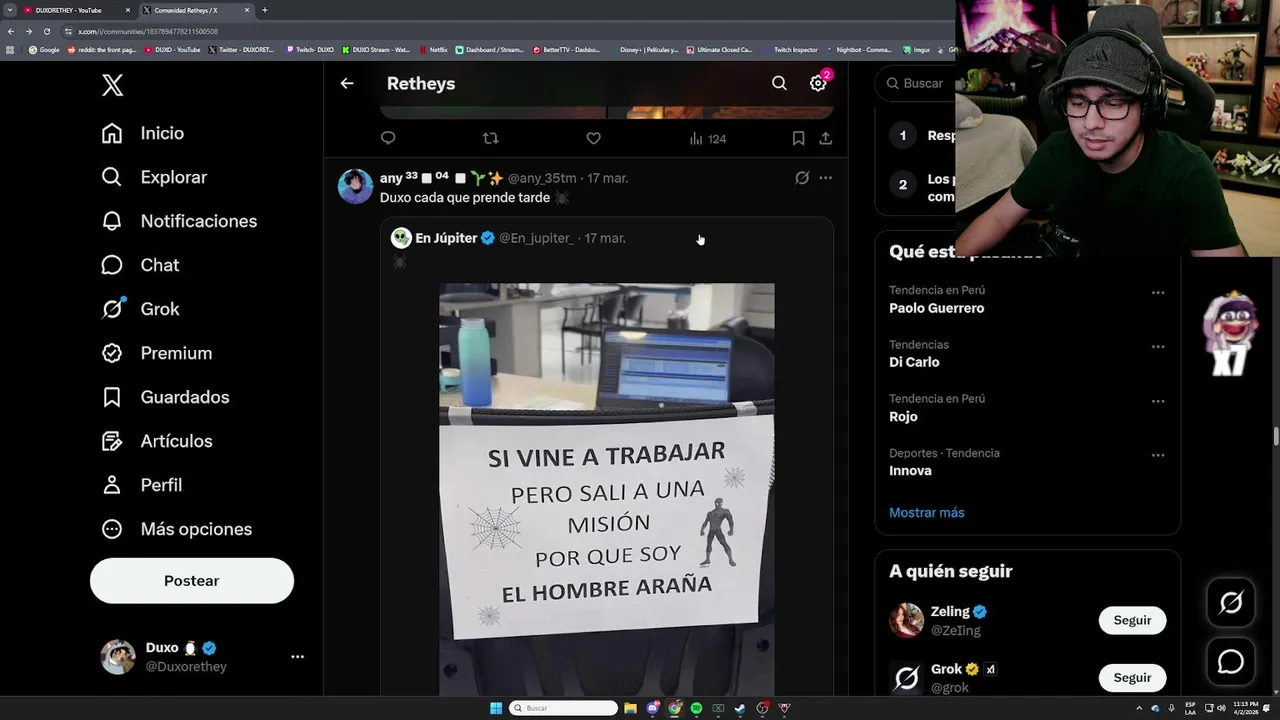
Task: Click the Duxo profile avatar
Action: [x=118, y=657]
